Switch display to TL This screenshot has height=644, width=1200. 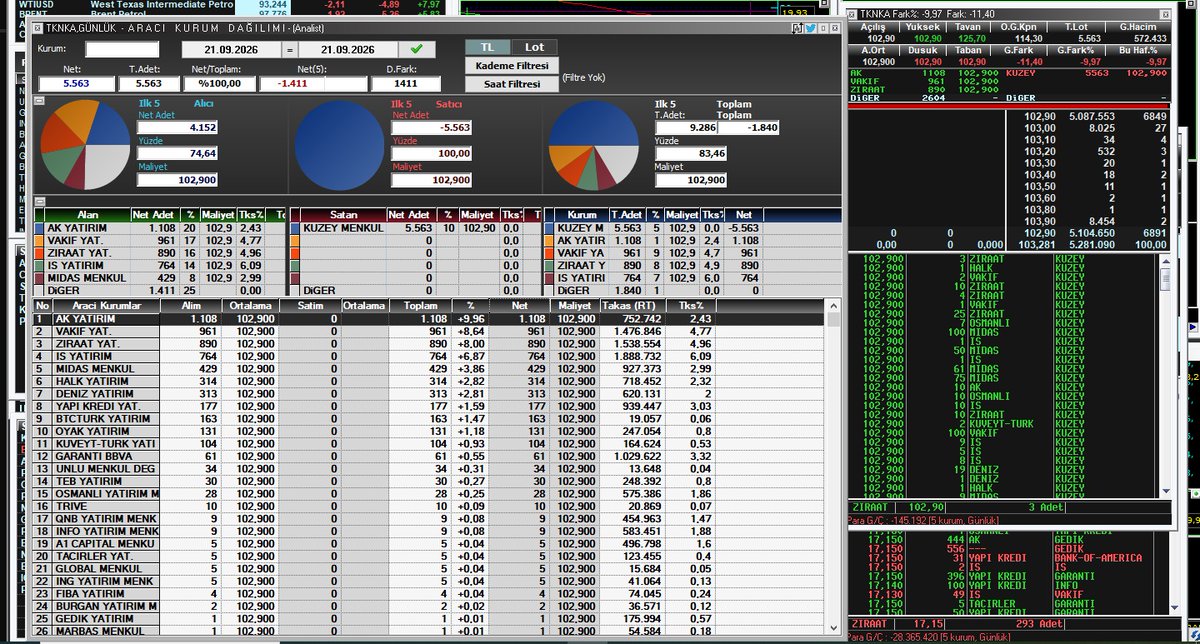[x=487, y=47]
